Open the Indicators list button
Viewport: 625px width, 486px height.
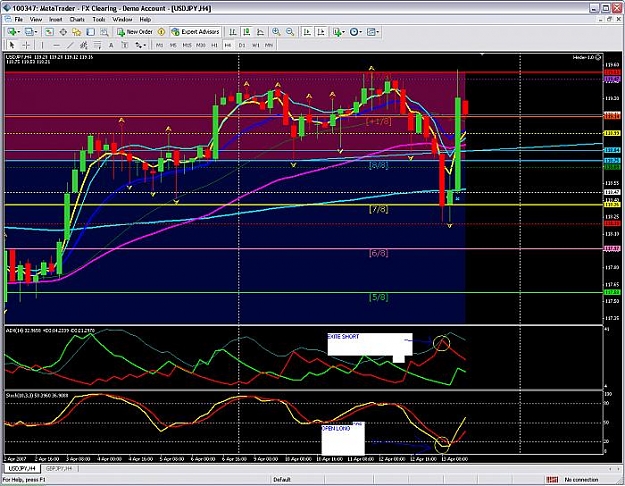(337, 32)
